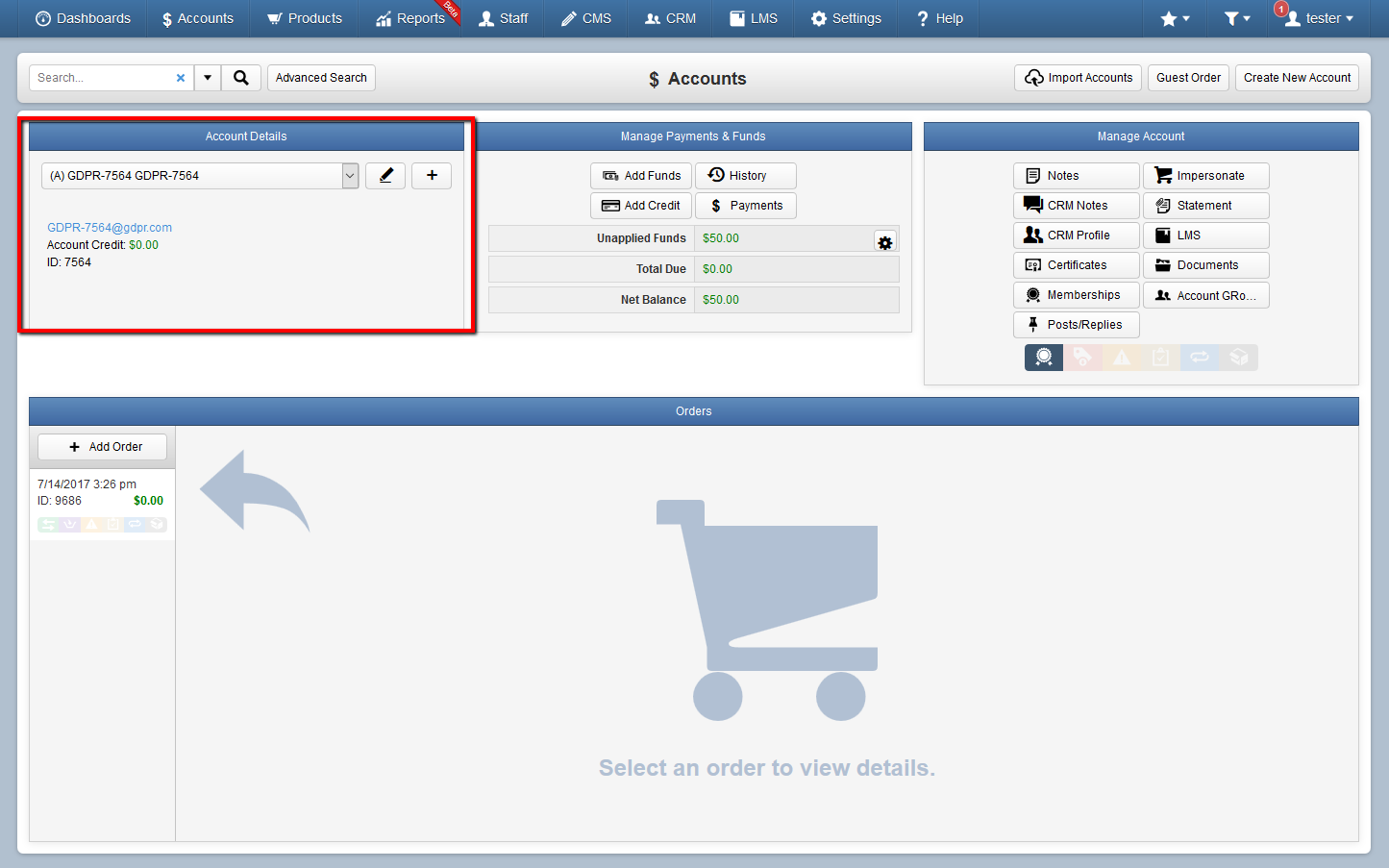Click the magnifying glass search button
Screen dimensions: 1389x868
[x=241, y=78]
